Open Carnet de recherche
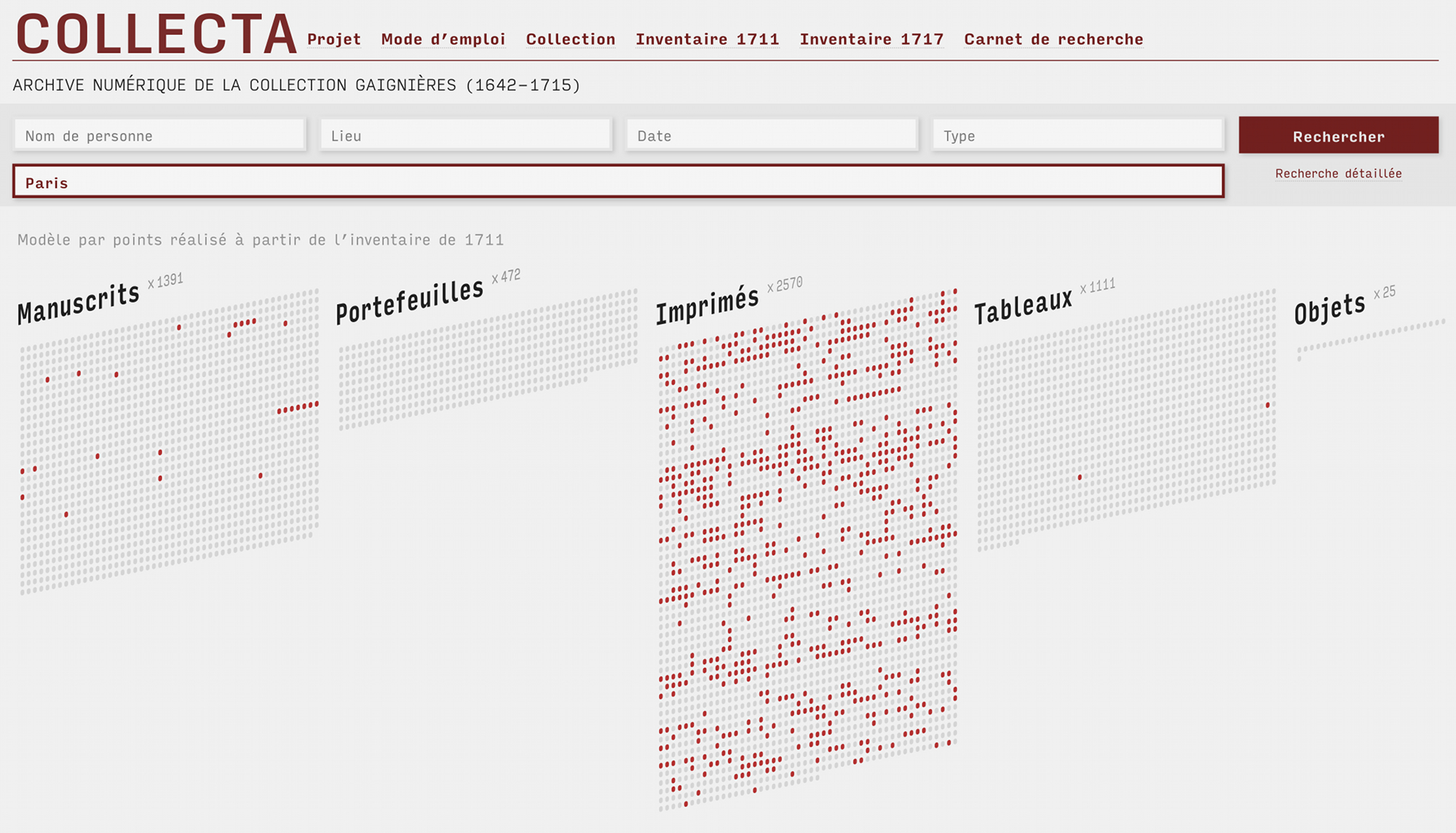 click(x=1054, y=39)
